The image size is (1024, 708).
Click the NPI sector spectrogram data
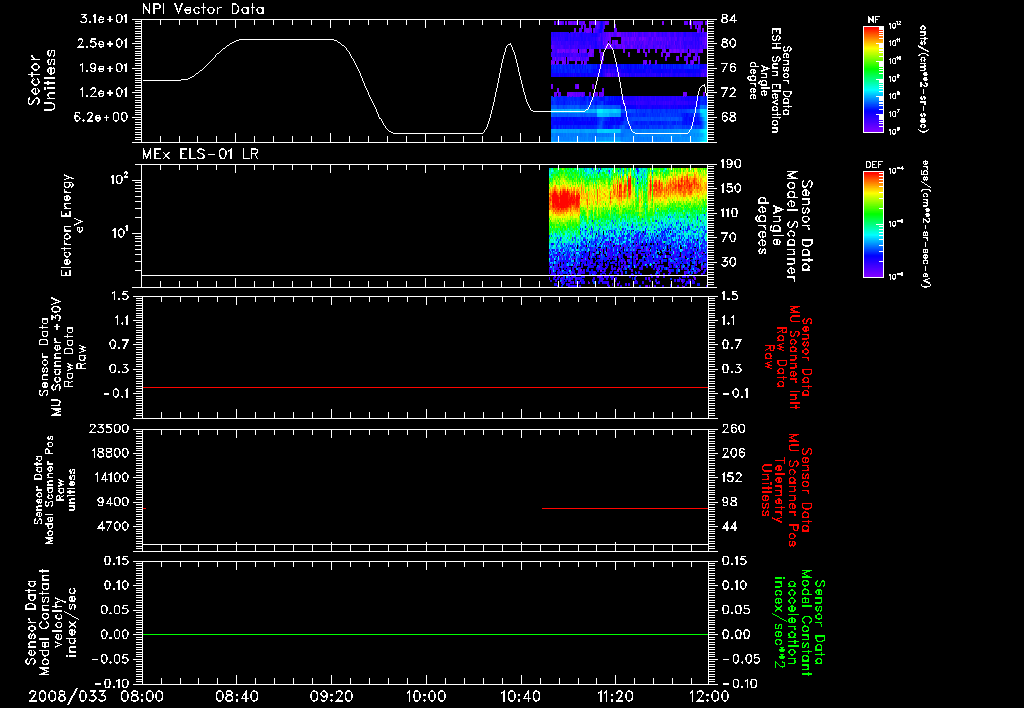(630, 81)
